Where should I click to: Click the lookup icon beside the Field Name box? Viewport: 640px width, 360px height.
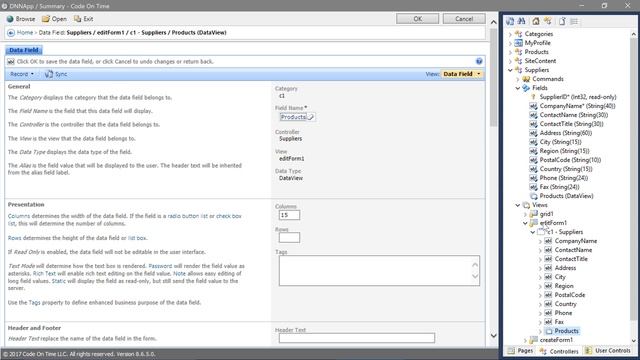311,117
